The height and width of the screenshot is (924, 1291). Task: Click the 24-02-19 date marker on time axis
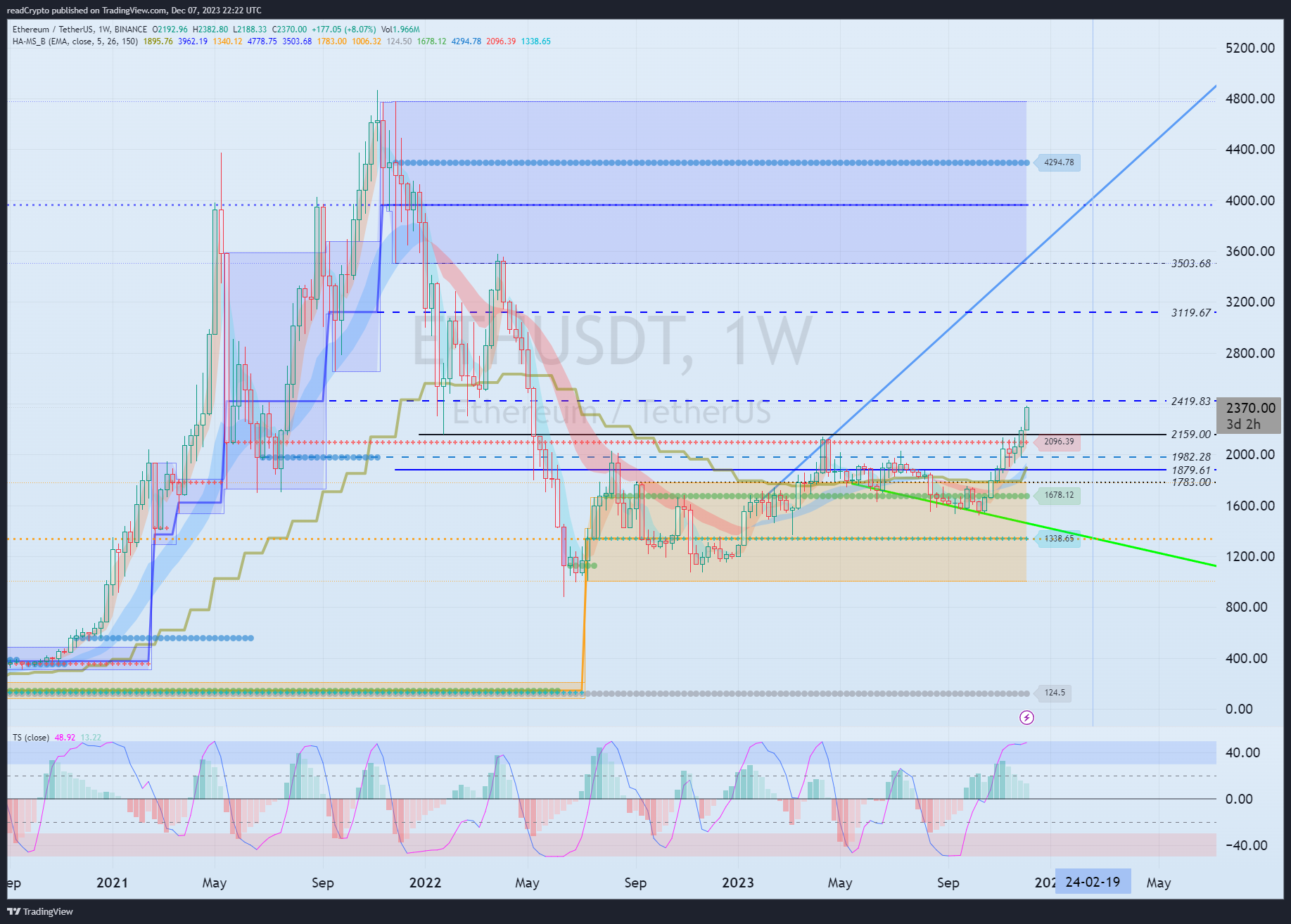click(x=1093, y=882)
